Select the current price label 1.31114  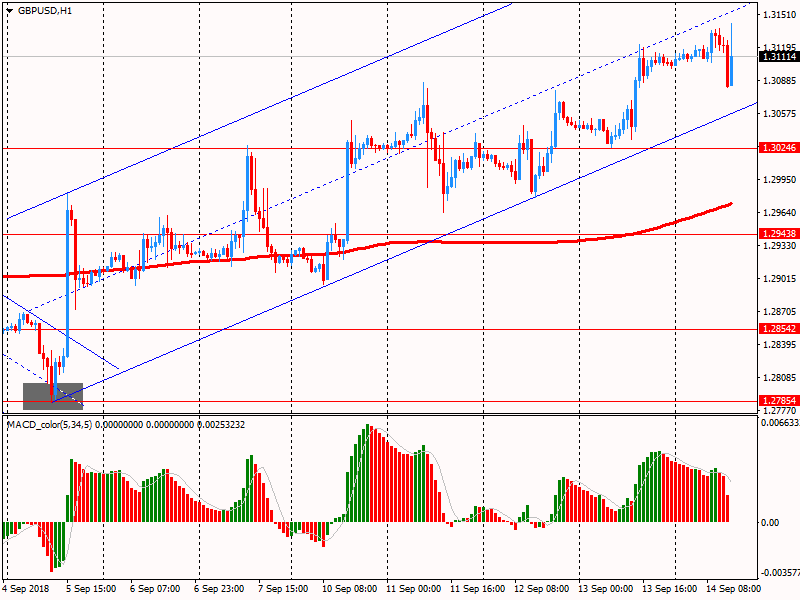click(x=779, y=57)
